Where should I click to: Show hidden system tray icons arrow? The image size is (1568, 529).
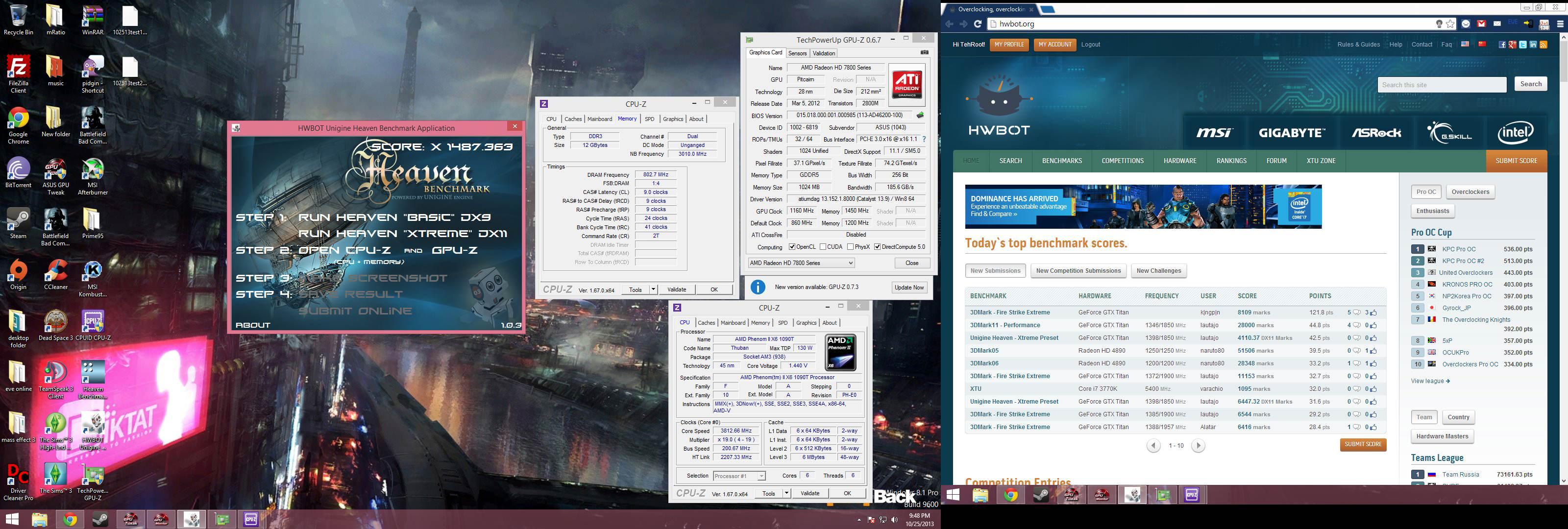point(859,520)
